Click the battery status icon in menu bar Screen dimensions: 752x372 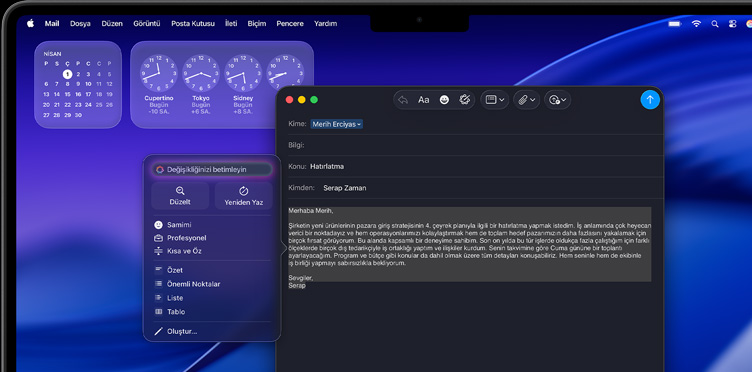coord(675,23)
